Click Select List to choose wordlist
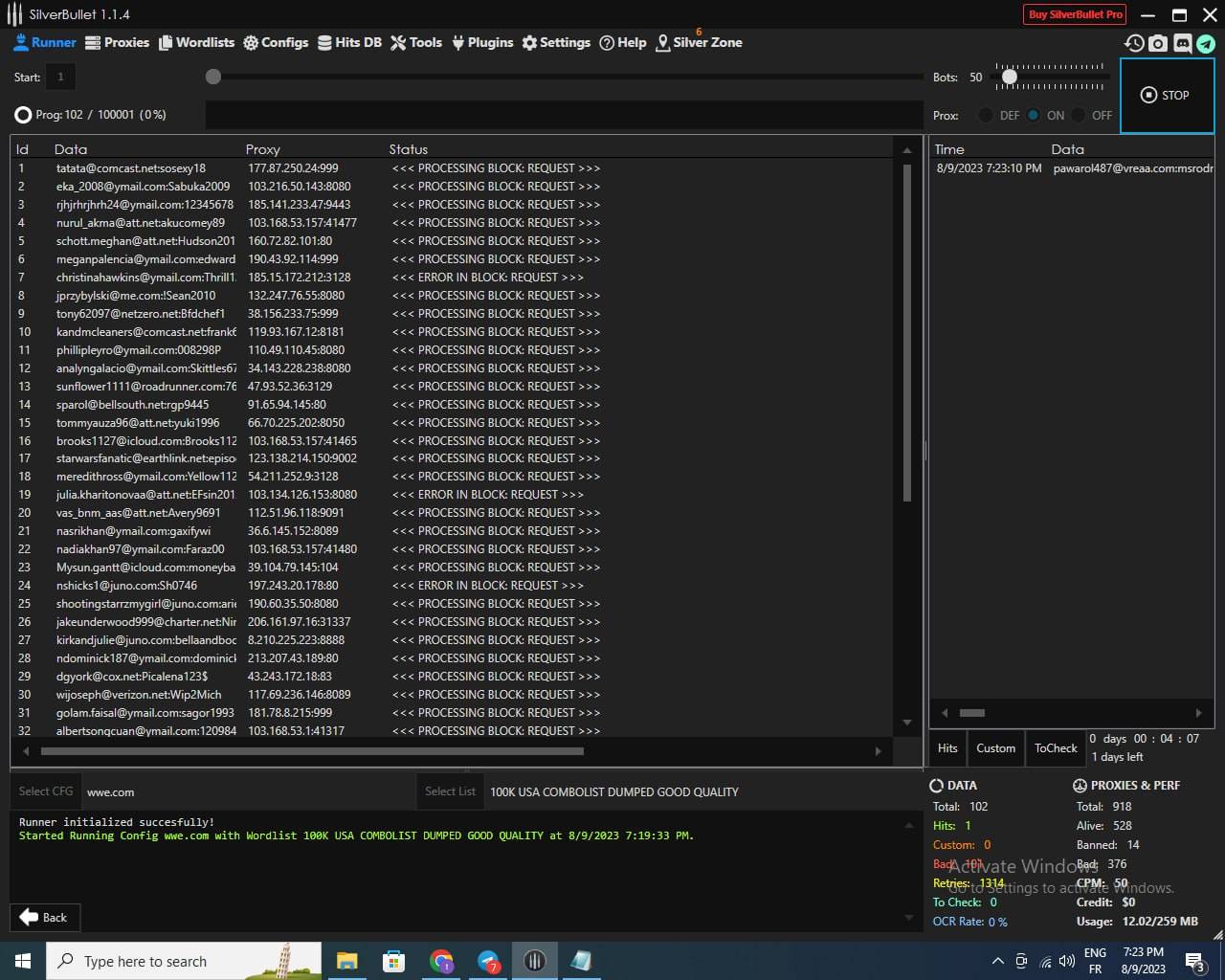Viewport: 1225px width, 980px height. 450,791
